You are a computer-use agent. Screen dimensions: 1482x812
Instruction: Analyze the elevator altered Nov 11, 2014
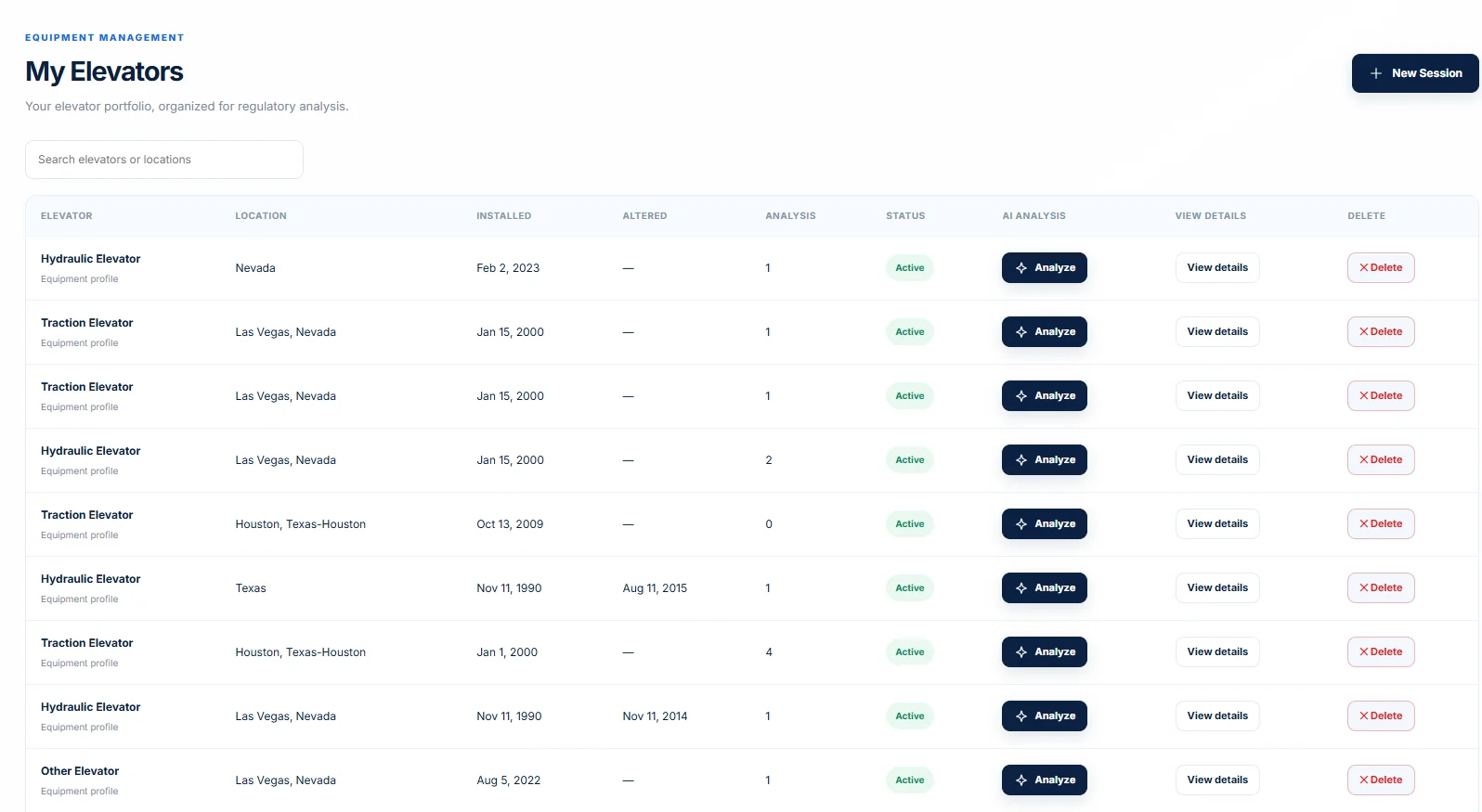pos(1045,716)
